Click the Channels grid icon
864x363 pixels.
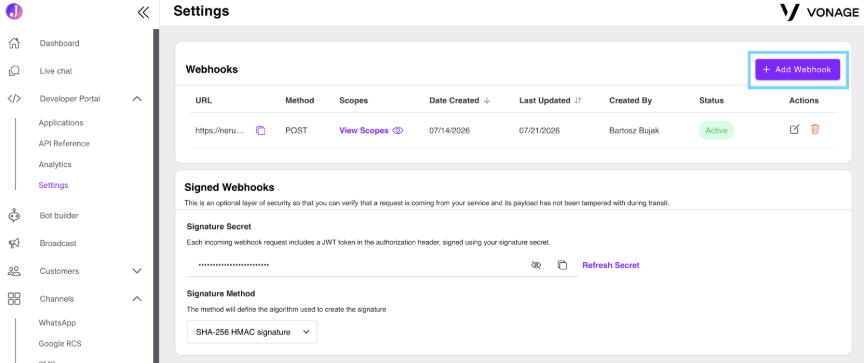click(x=14, y=299)
